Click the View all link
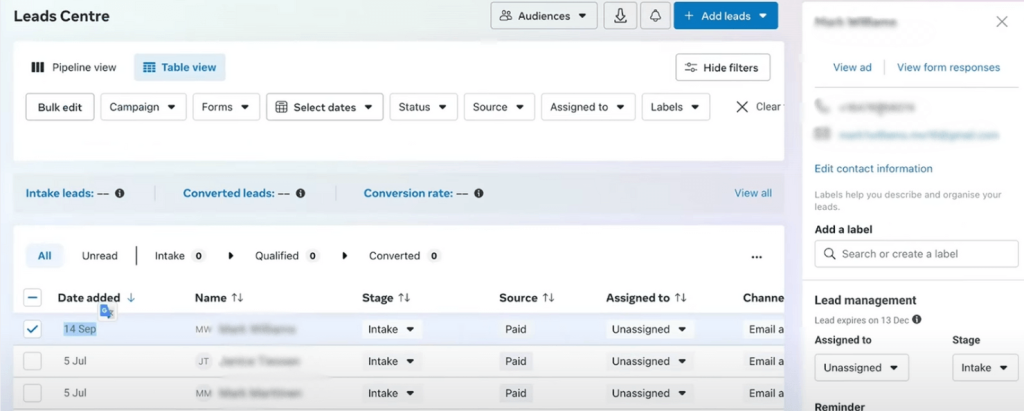This screenshot has height=411, width=1024. [x=753, y=193]
